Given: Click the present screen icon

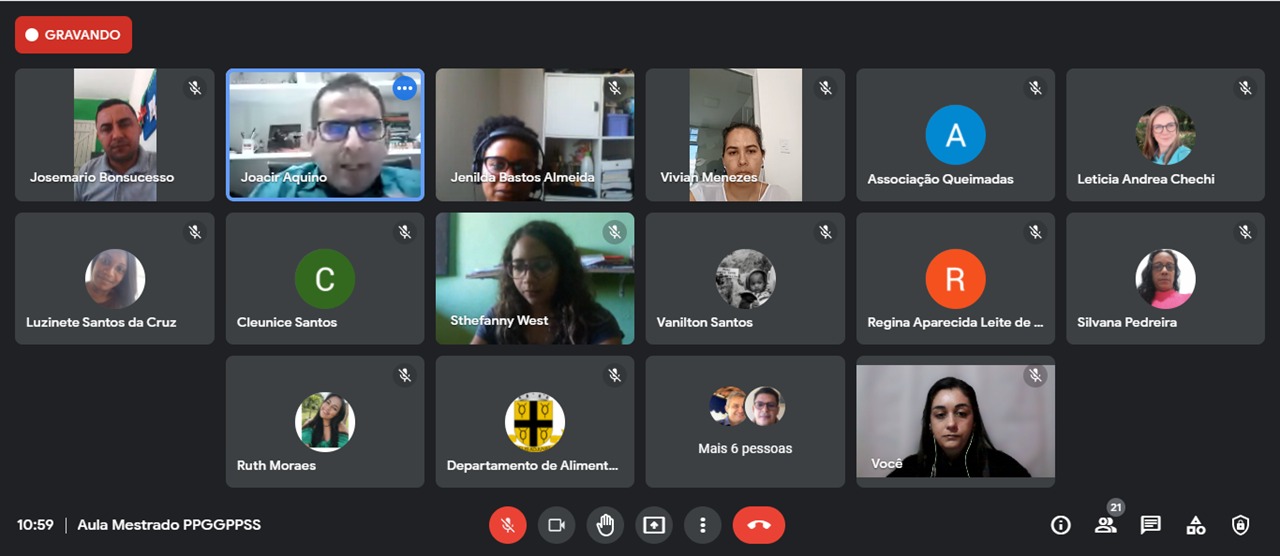Looking at the screenshot, I should click(x=654, y=525).
